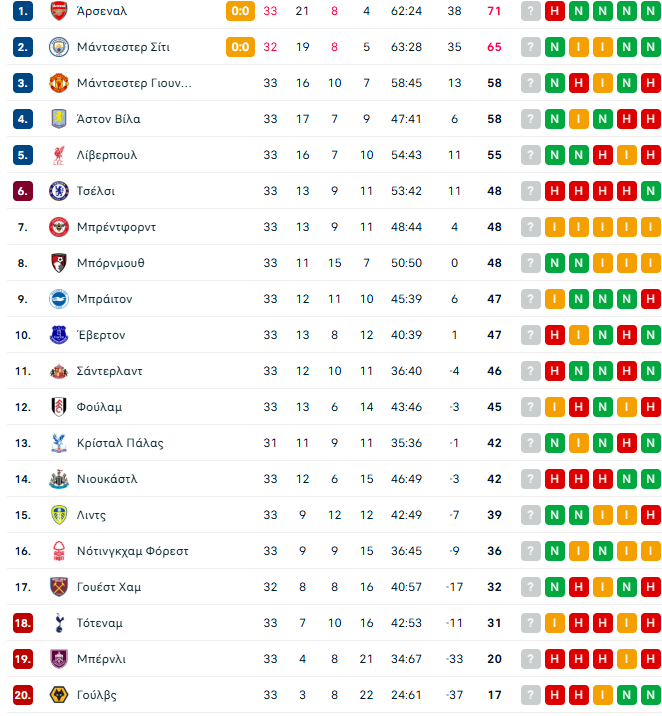
Task: Click the red H badge in Arsenal's form
Action: pos(555,11)
